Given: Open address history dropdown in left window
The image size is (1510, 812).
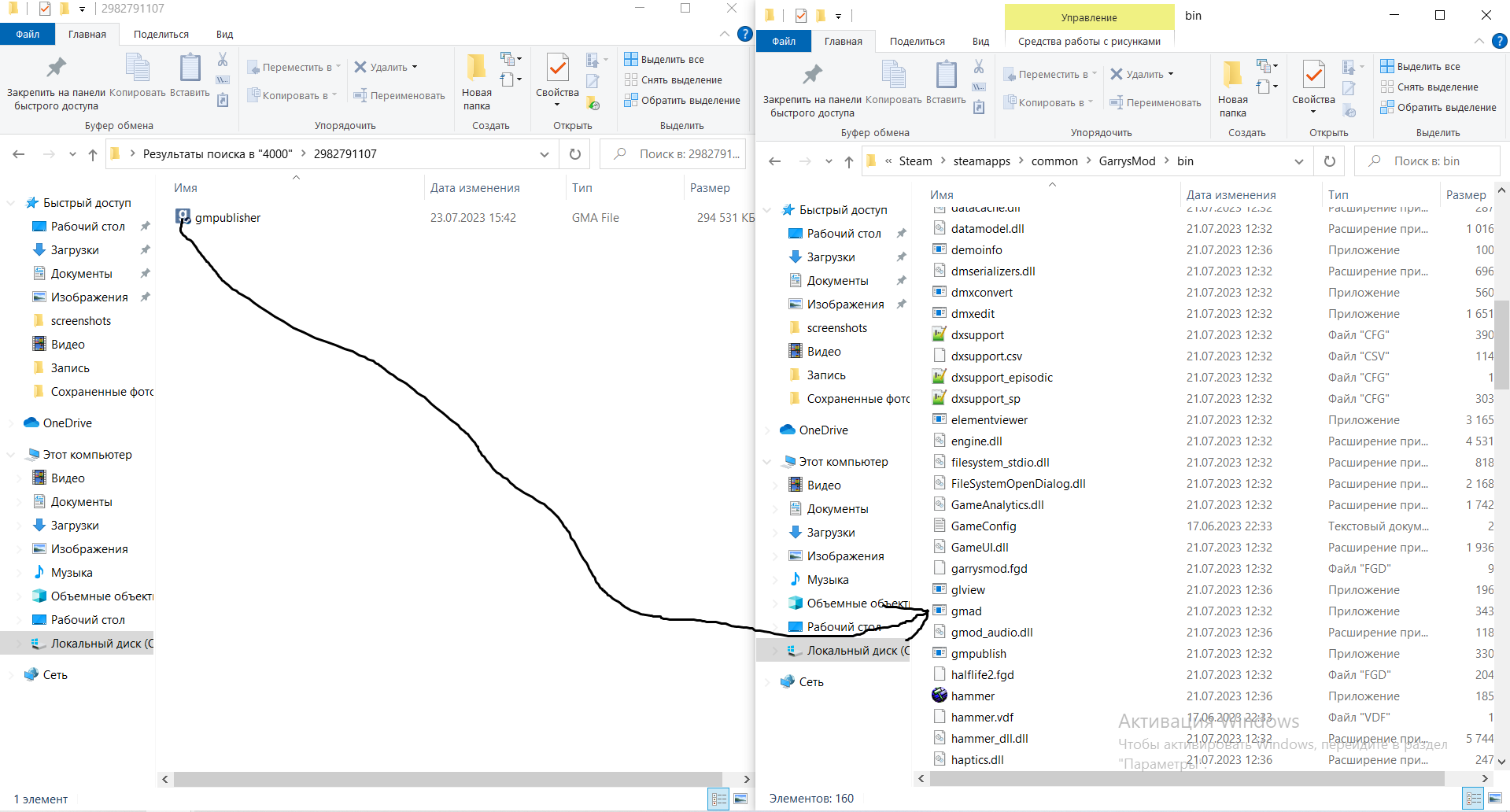Looking at the screenshot, I should pyautogui.click(x=545, y=154).
